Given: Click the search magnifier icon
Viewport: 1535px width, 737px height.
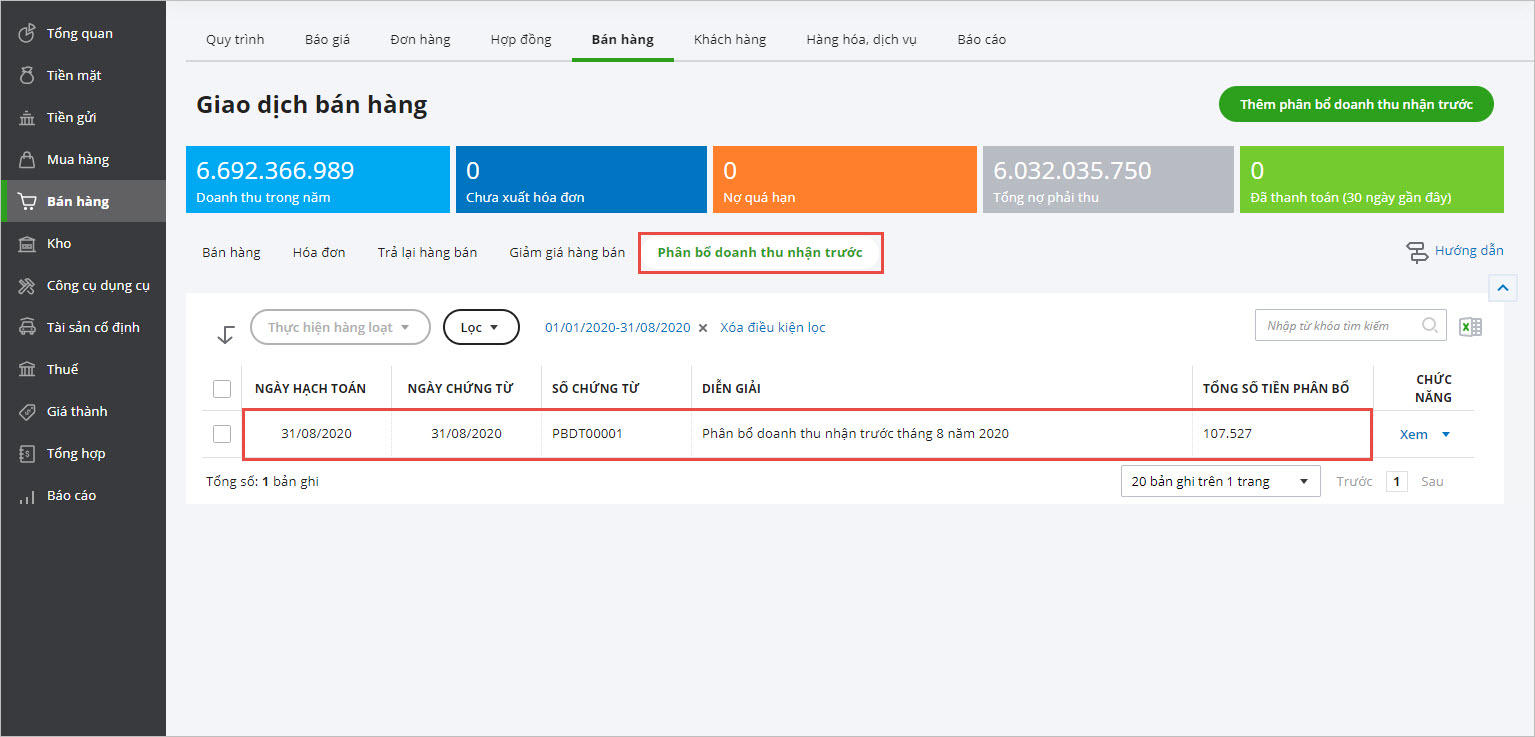Looking at the screenshot, I should [x=1430, y=325].
